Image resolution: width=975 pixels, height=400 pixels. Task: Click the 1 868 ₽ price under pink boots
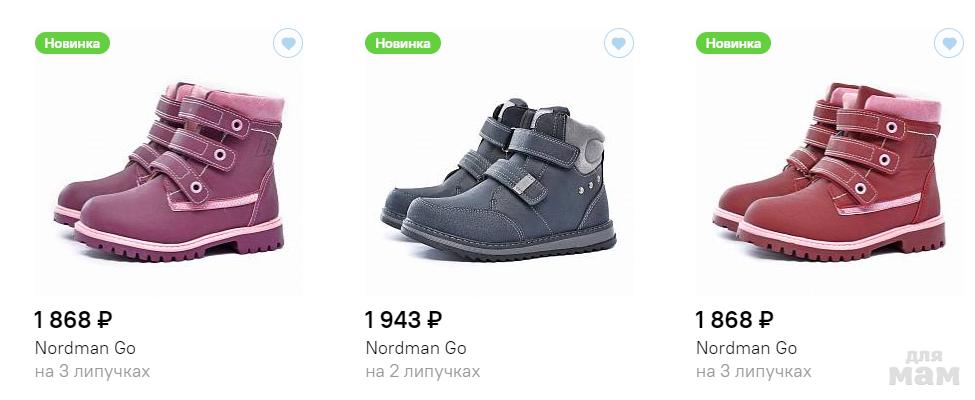tap(73, 320)
